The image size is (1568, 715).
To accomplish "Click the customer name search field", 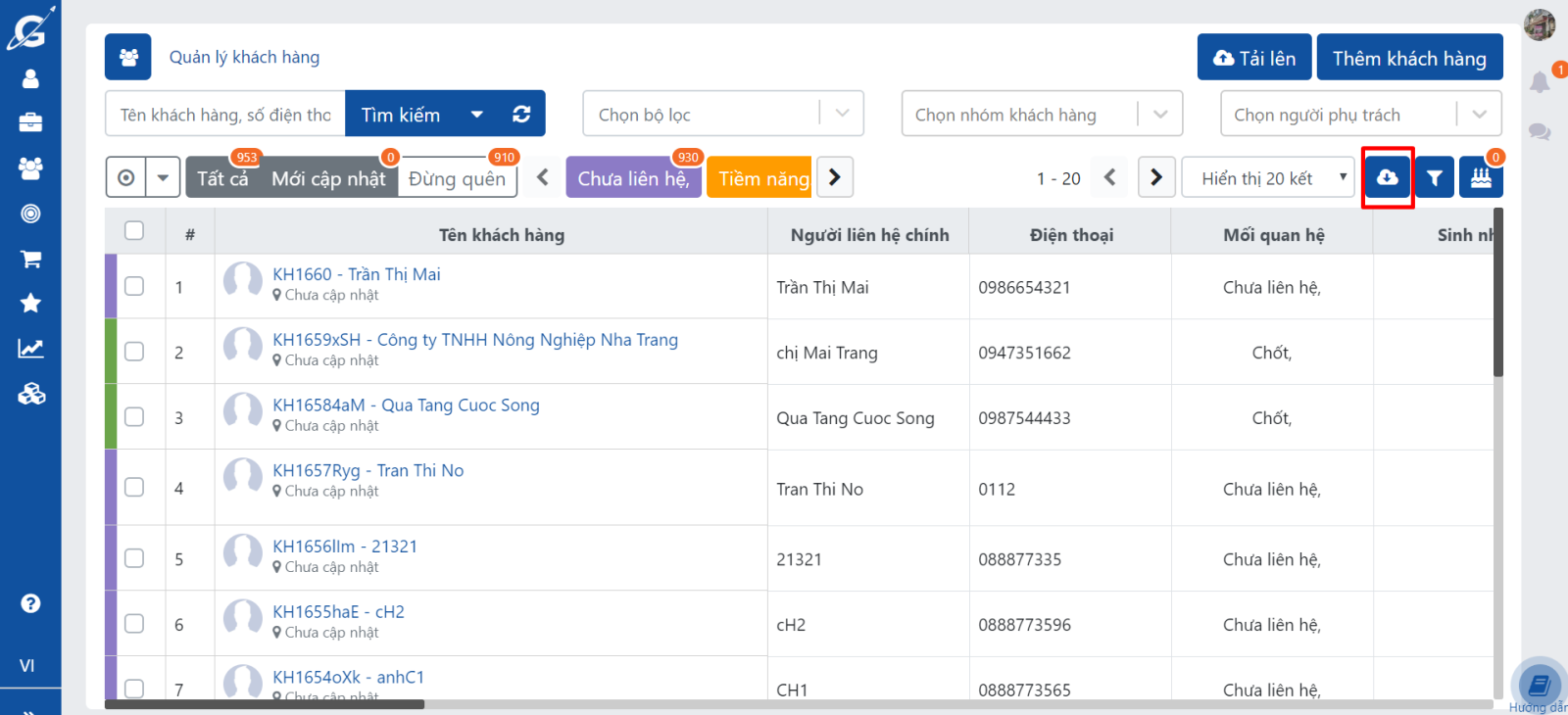I will [225, 115].
